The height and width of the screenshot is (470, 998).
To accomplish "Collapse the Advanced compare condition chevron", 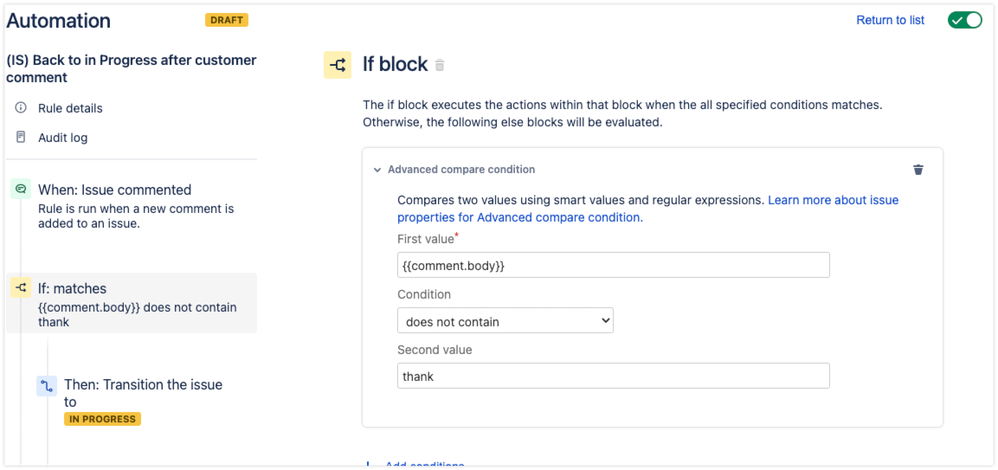I will point(377,170).
